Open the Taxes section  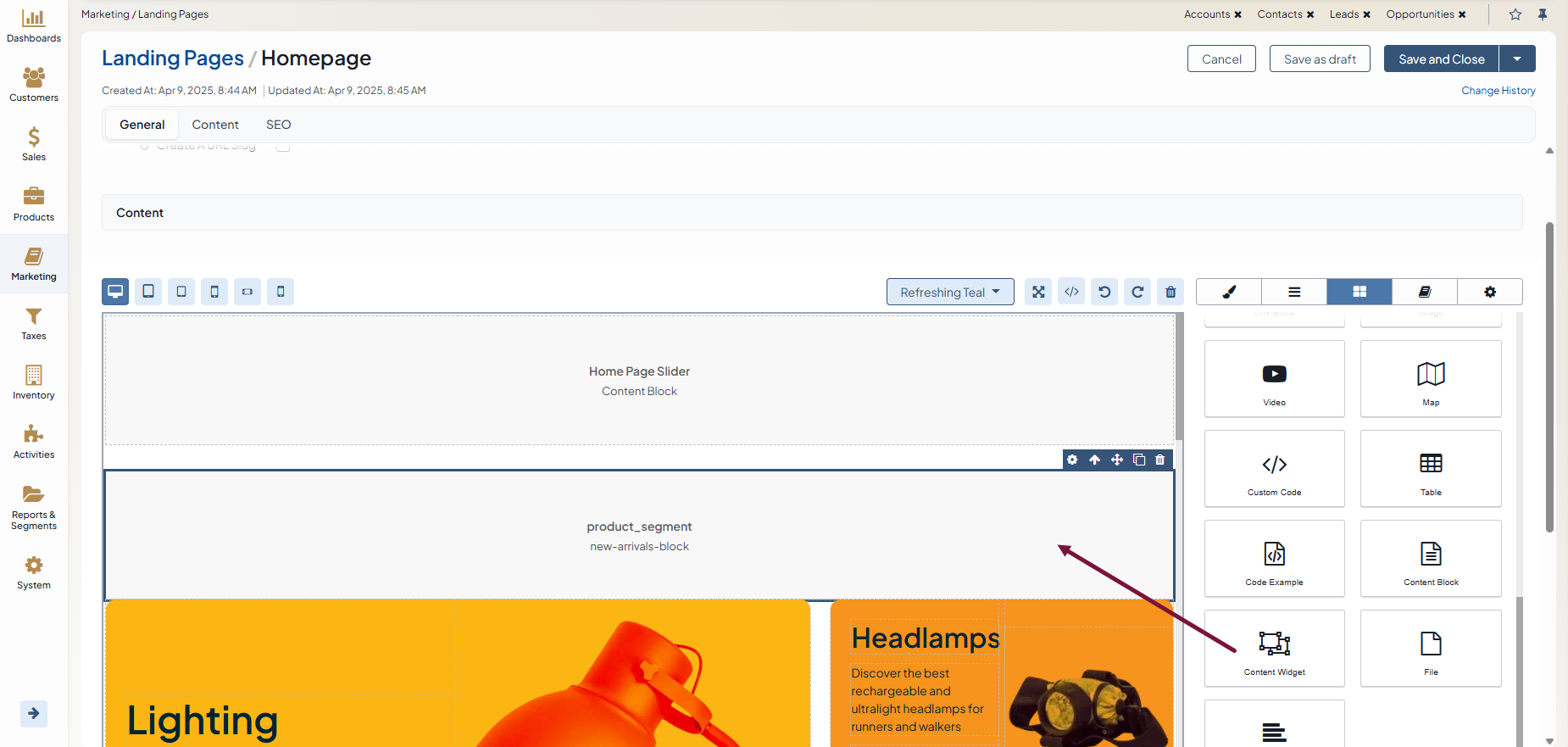point(34,323)
